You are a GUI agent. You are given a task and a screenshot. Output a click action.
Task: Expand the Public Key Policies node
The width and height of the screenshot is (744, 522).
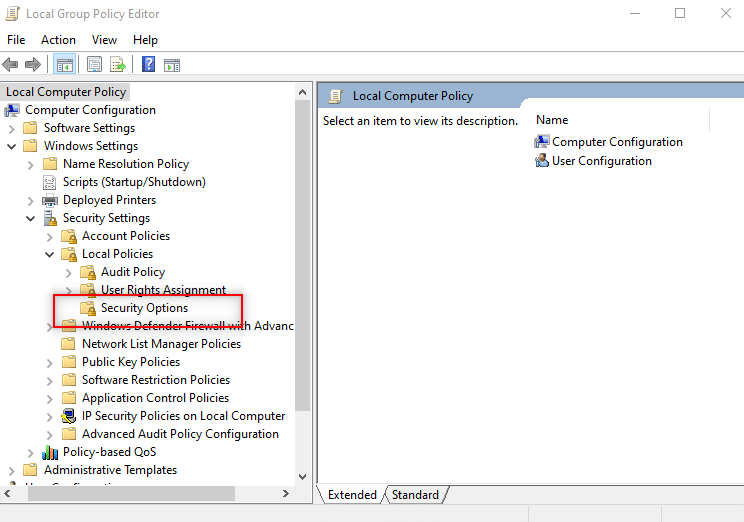(x=50, y=363)
